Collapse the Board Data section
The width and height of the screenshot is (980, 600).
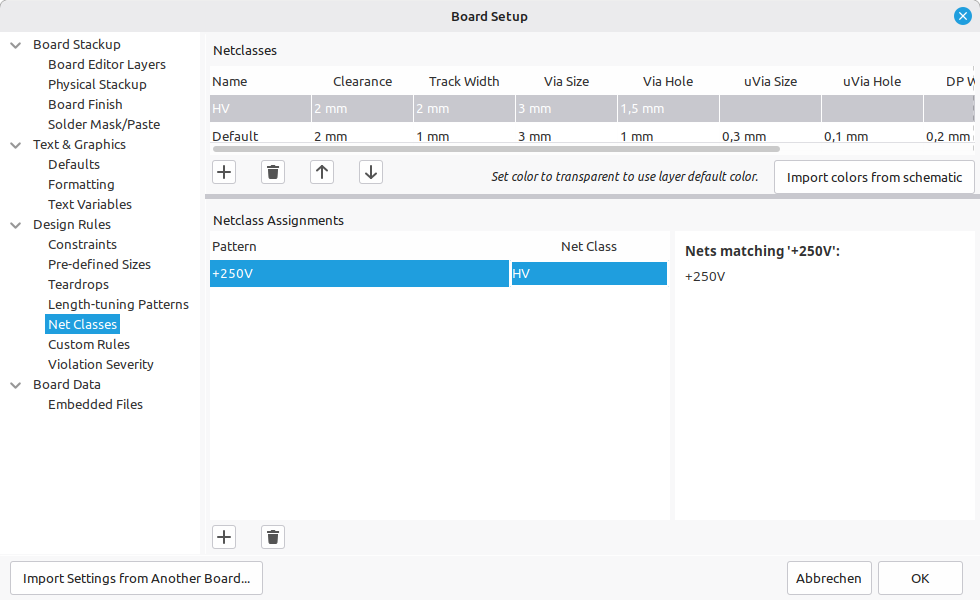tap(16, 385)
